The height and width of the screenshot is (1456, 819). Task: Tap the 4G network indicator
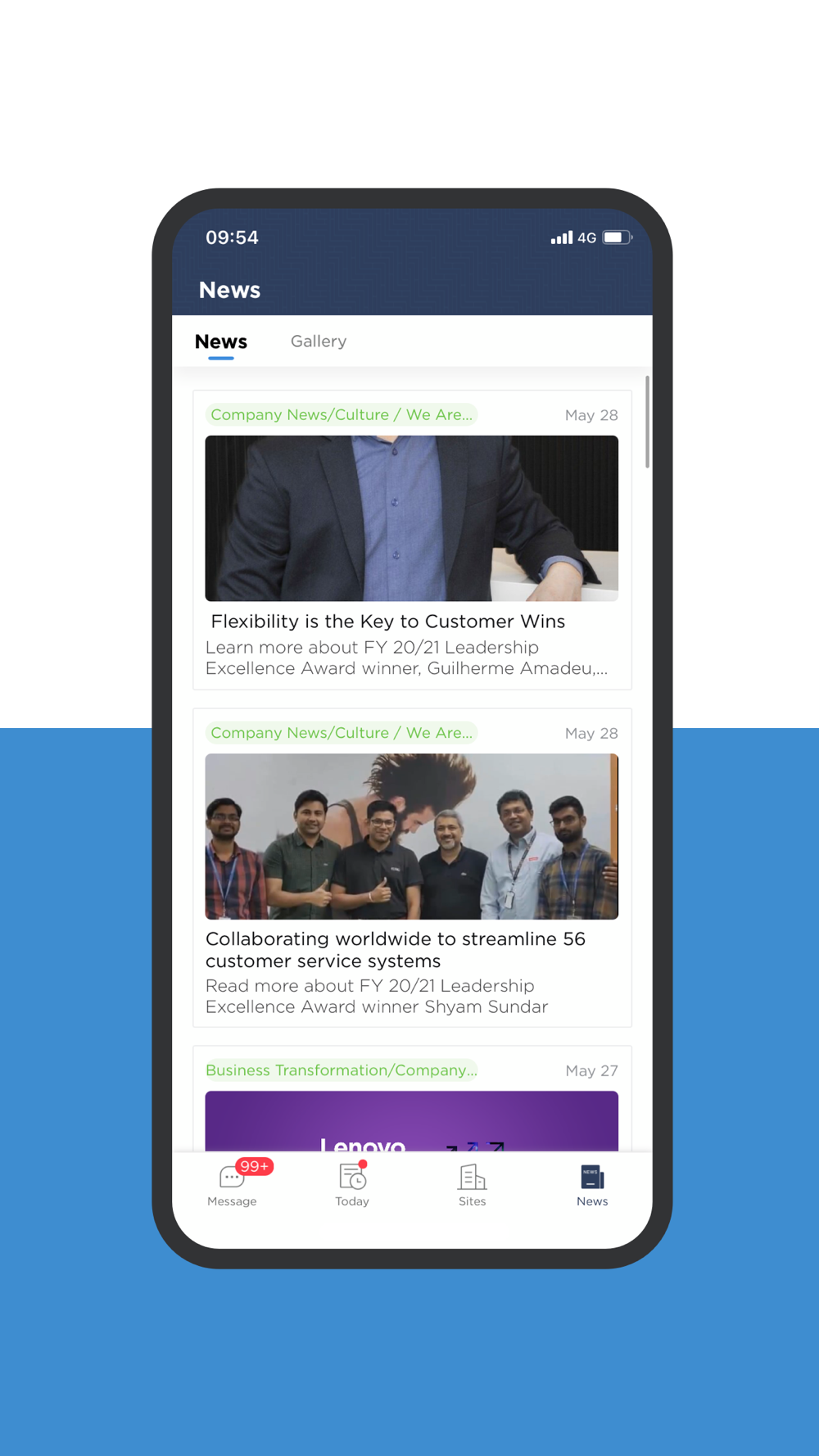(586, 237)
